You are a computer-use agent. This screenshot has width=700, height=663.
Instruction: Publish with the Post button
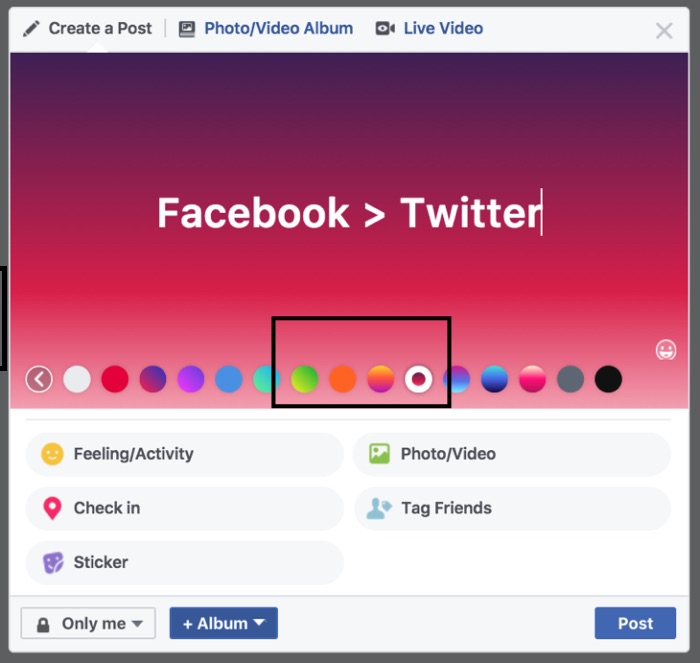pyautogui.click(x=635, y=623)
